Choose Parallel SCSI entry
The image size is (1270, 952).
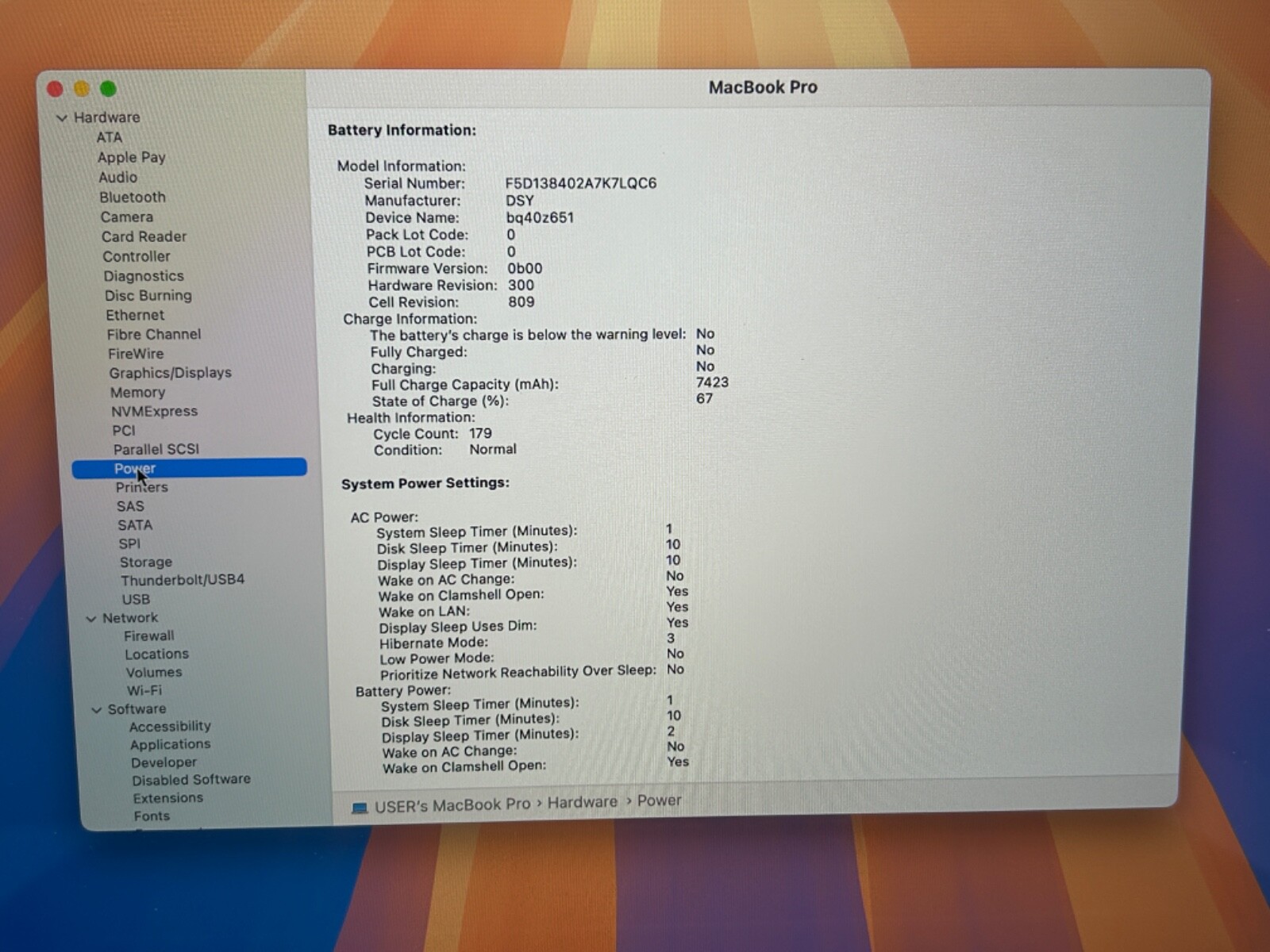click(156, 449)
